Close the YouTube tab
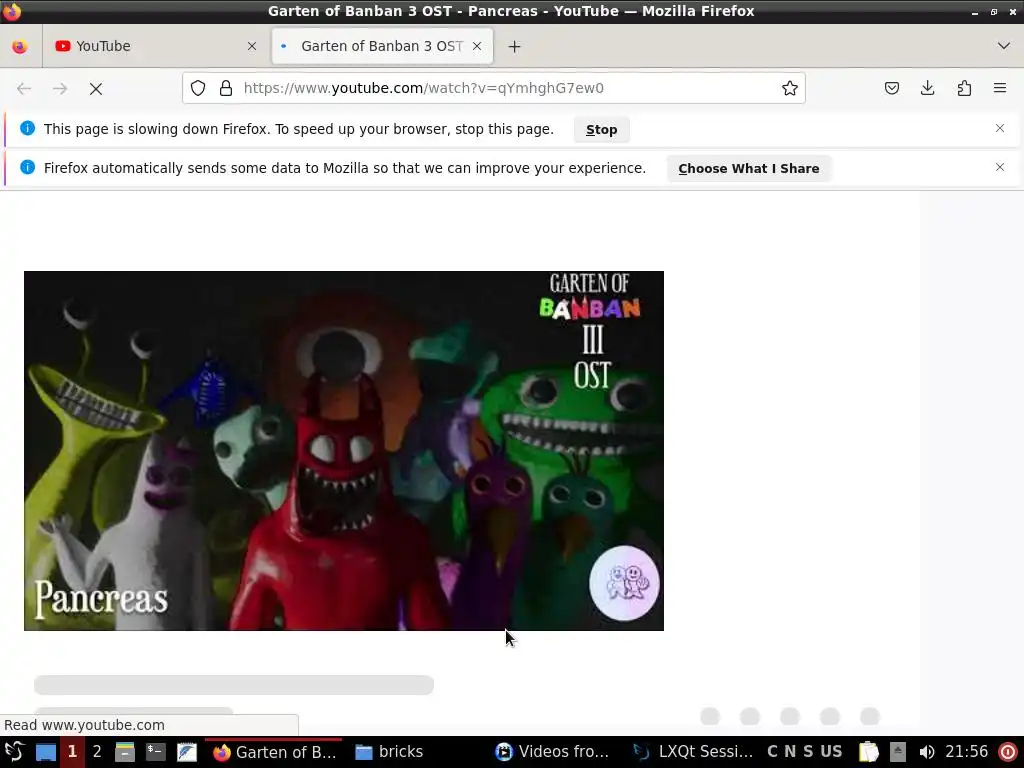The height and width of the screenshot is (768, 1024). point(252,46)
